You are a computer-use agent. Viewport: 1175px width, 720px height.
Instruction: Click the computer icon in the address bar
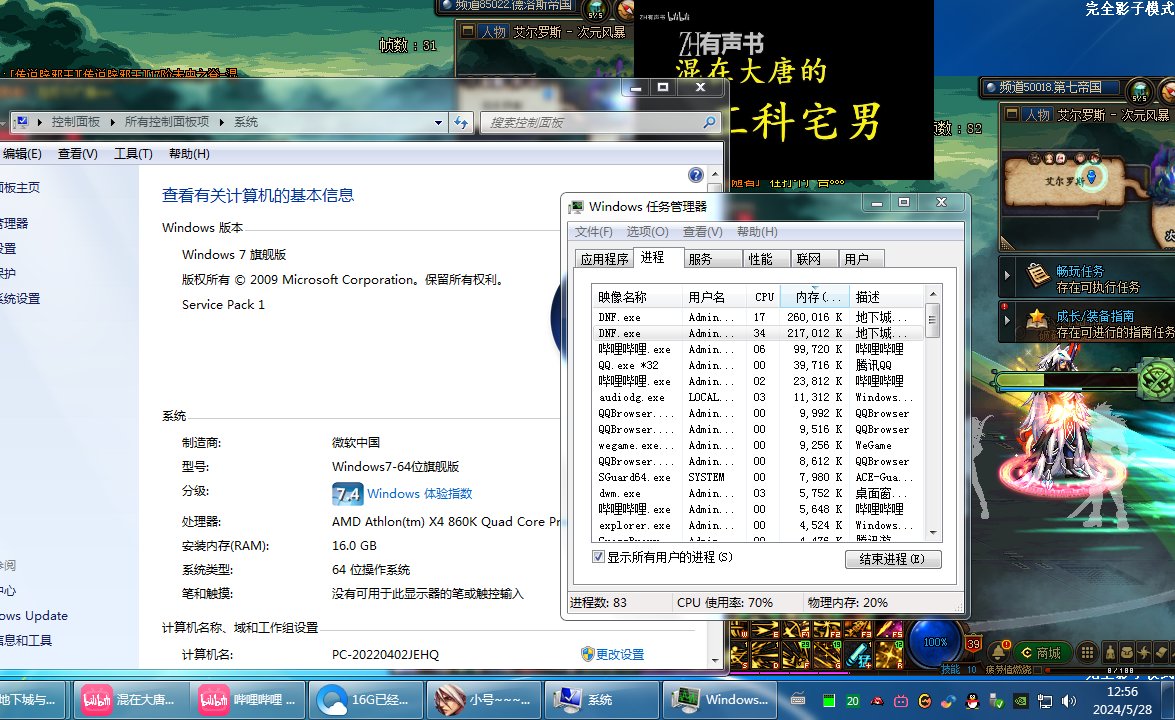[x=22, y=121]
